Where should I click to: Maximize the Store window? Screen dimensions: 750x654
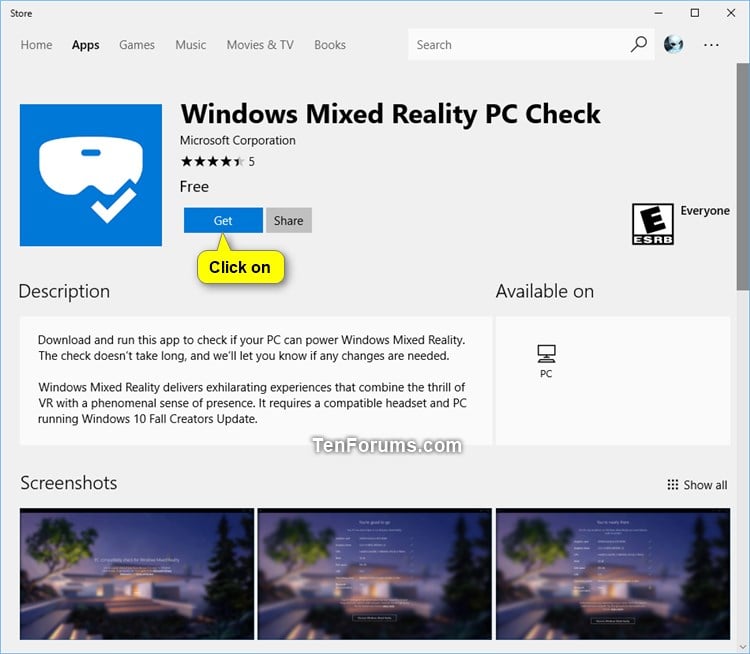pyautogui.click(x=695, y=13)
